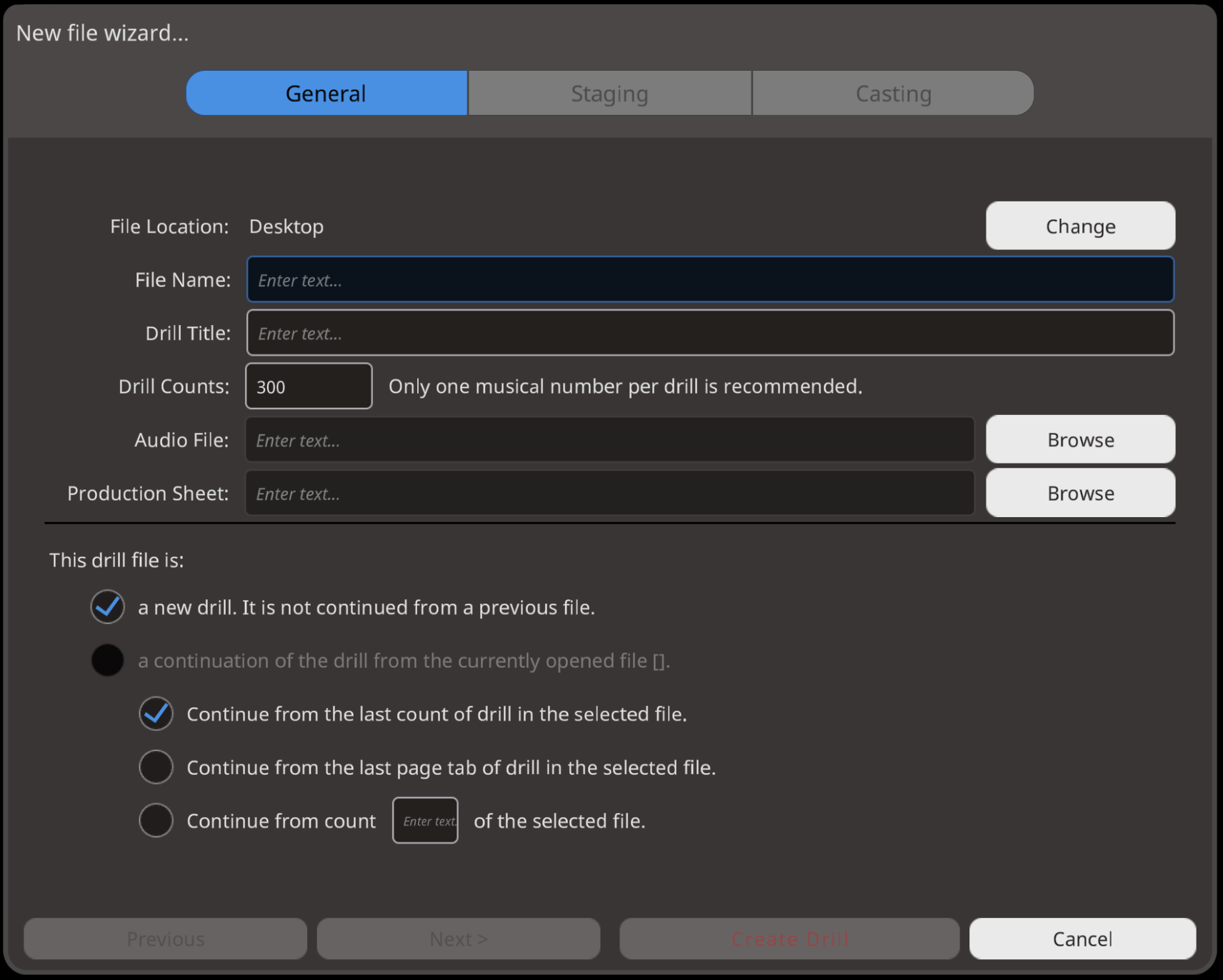1223x980 pixels.
Task: Open the Casting tab
Action: (893, 94)
